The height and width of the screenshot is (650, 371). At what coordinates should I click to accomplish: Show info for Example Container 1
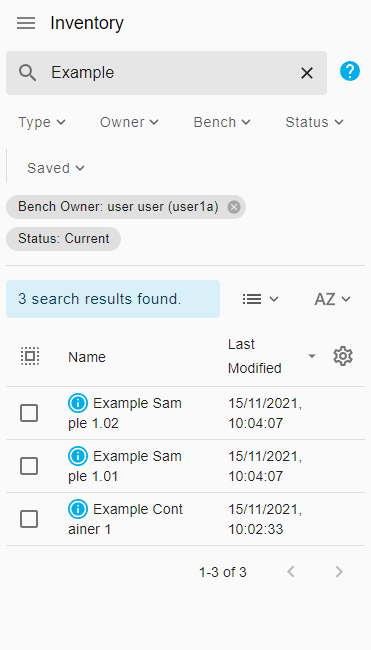[x=78, y=509]
